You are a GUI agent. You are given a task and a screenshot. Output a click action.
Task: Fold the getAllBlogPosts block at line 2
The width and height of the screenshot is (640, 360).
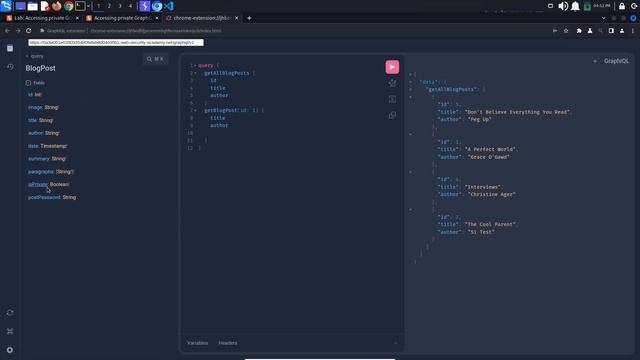[195, 73]
